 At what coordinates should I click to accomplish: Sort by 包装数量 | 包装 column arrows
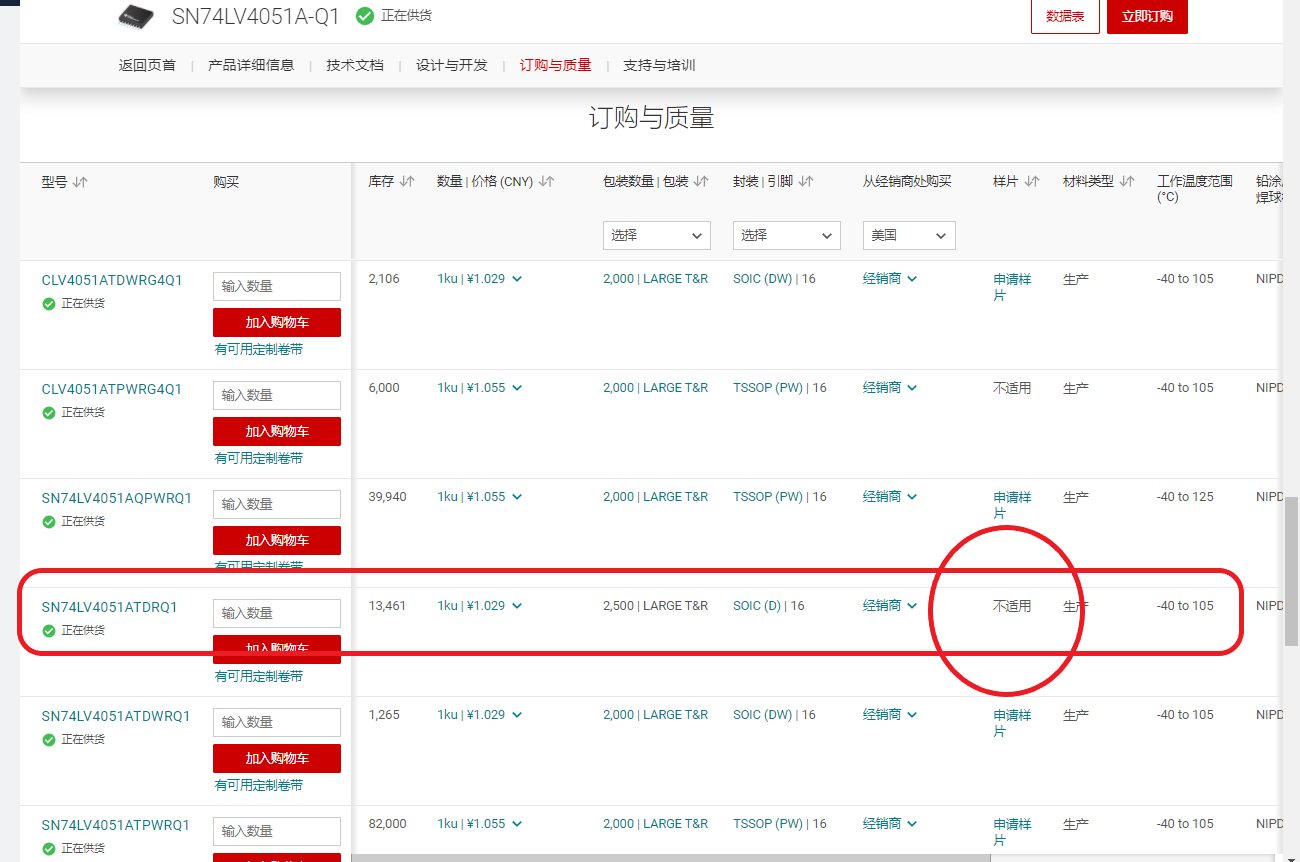tap(701, 182)
